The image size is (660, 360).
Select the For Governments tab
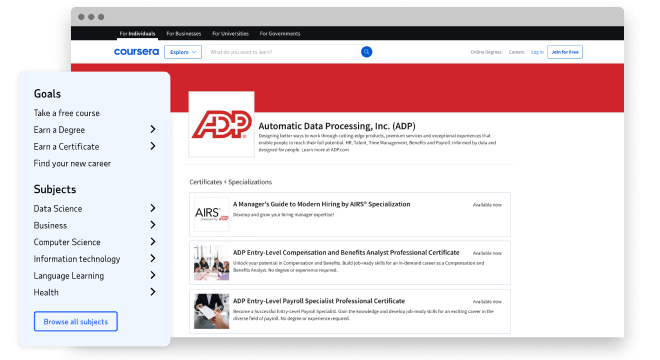click(x=280, y=34)
